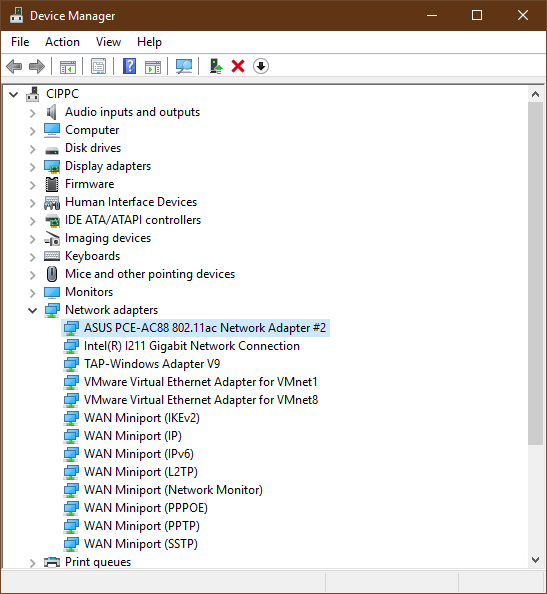
Task: Click the Display adapters icon
Action: coord(52,166)
